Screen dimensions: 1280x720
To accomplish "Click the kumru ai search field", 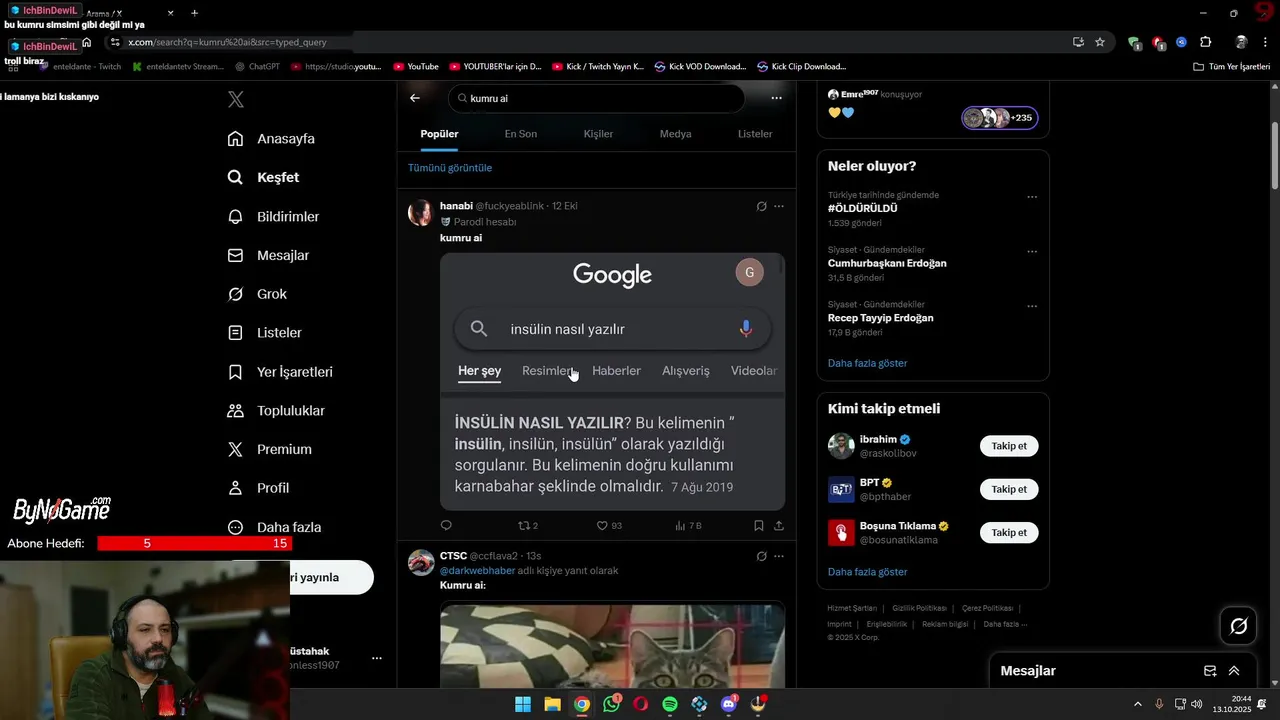I will click(597, 98).
